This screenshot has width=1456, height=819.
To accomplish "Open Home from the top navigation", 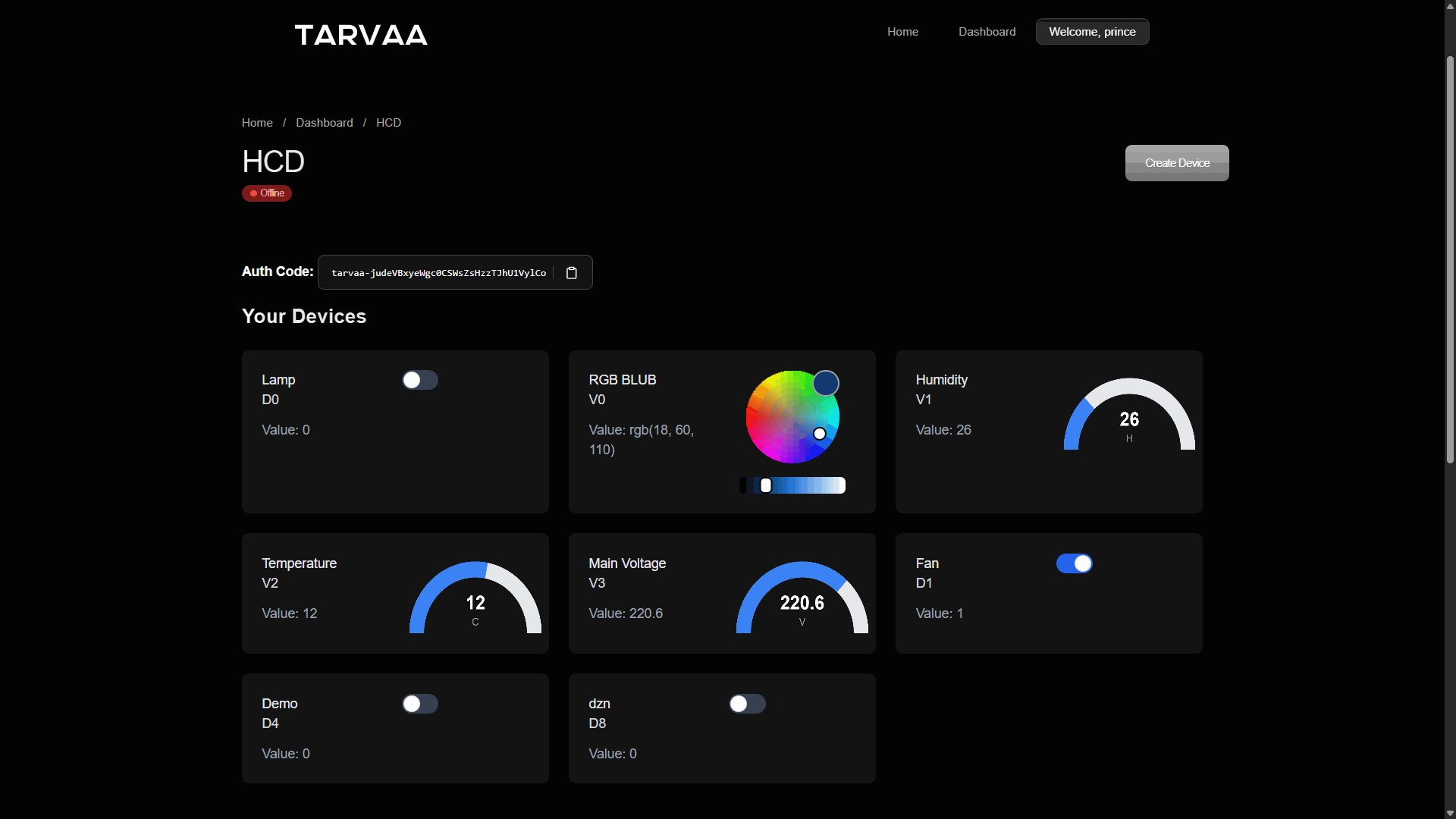I will (902, 31).
